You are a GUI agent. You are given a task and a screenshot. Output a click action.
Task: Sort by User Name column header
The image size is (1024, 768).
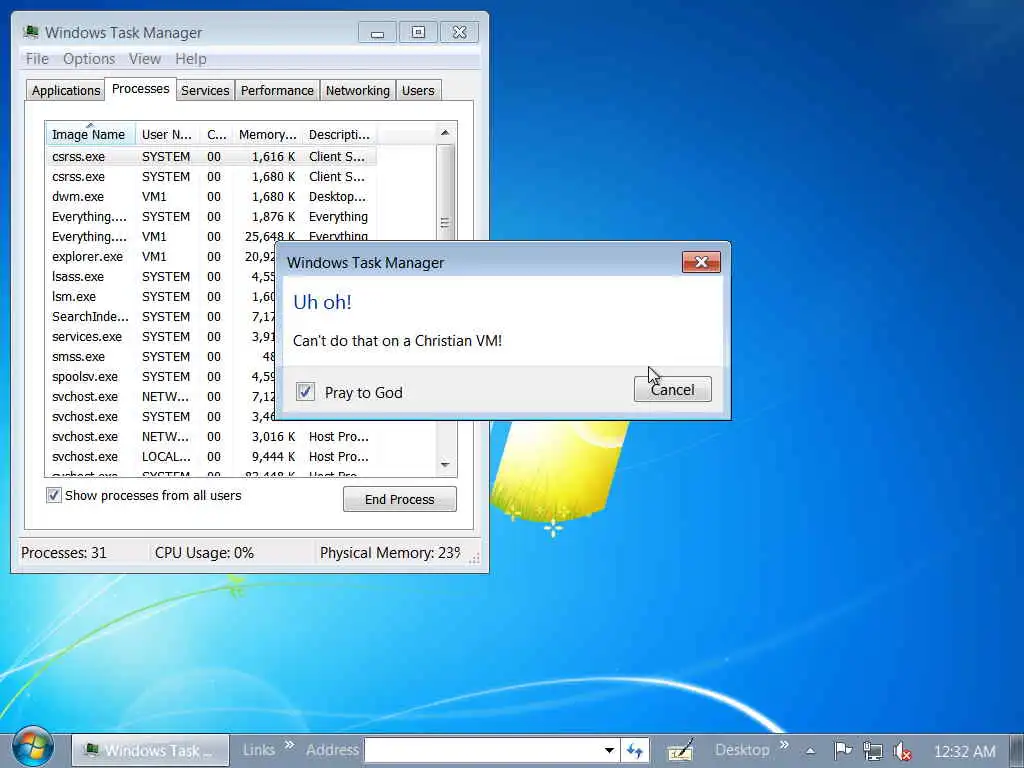click(167, 134)
